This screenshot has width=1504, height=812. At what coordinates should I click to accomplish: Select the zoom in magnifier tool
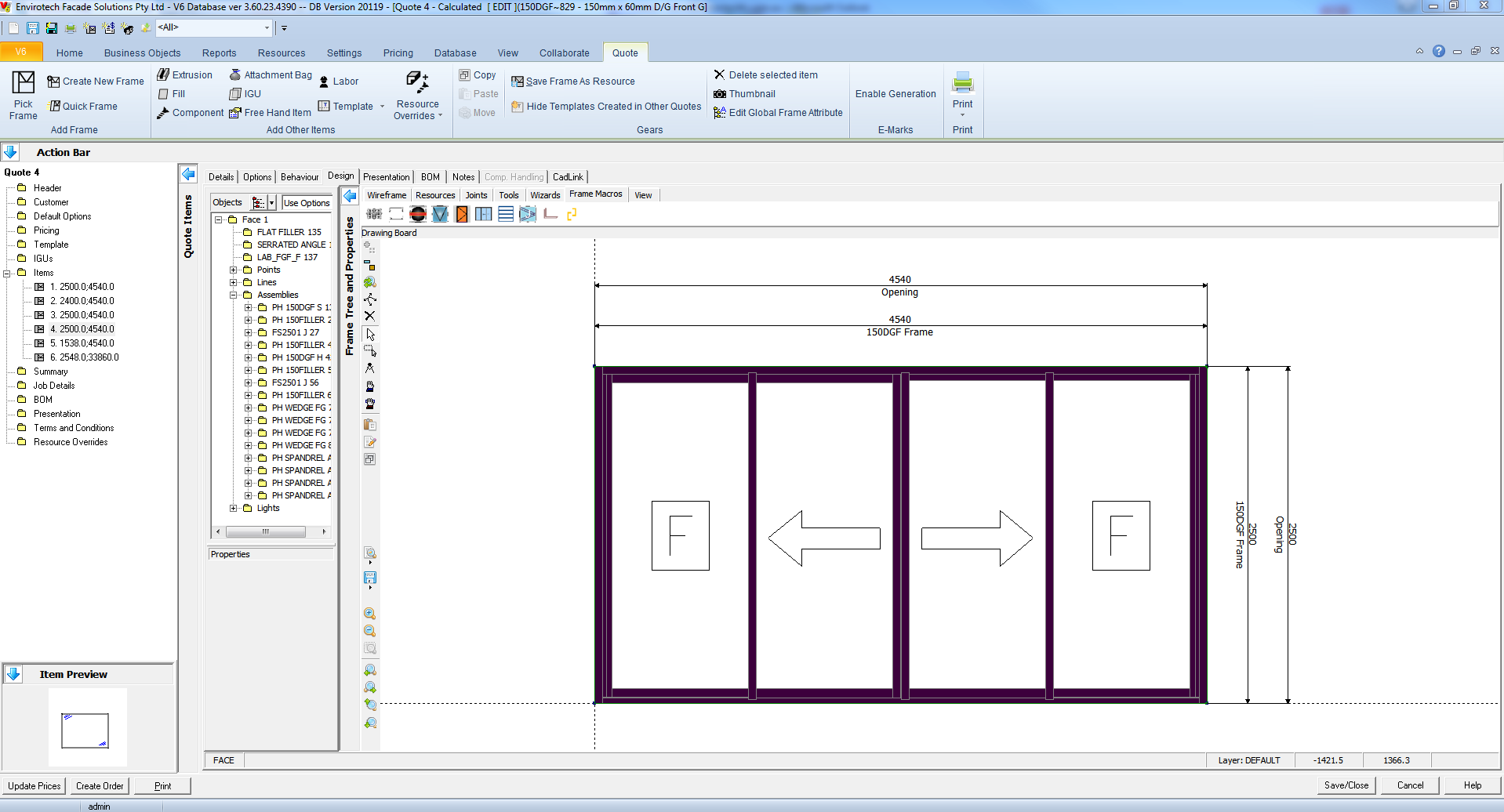[370, 614]
